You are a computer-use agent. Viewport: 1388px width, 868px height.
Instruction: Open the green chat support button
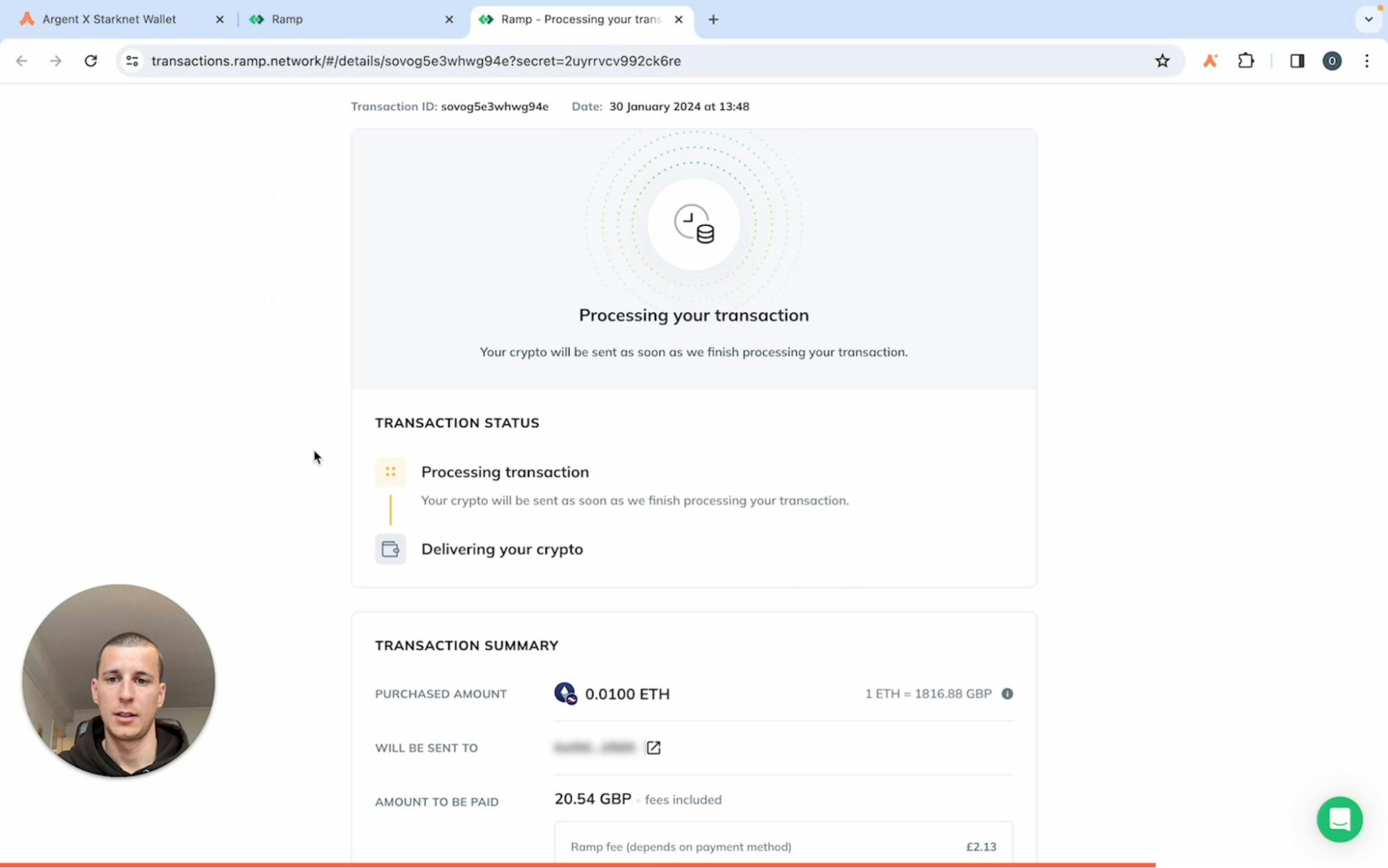click(x=1339, y=819)
